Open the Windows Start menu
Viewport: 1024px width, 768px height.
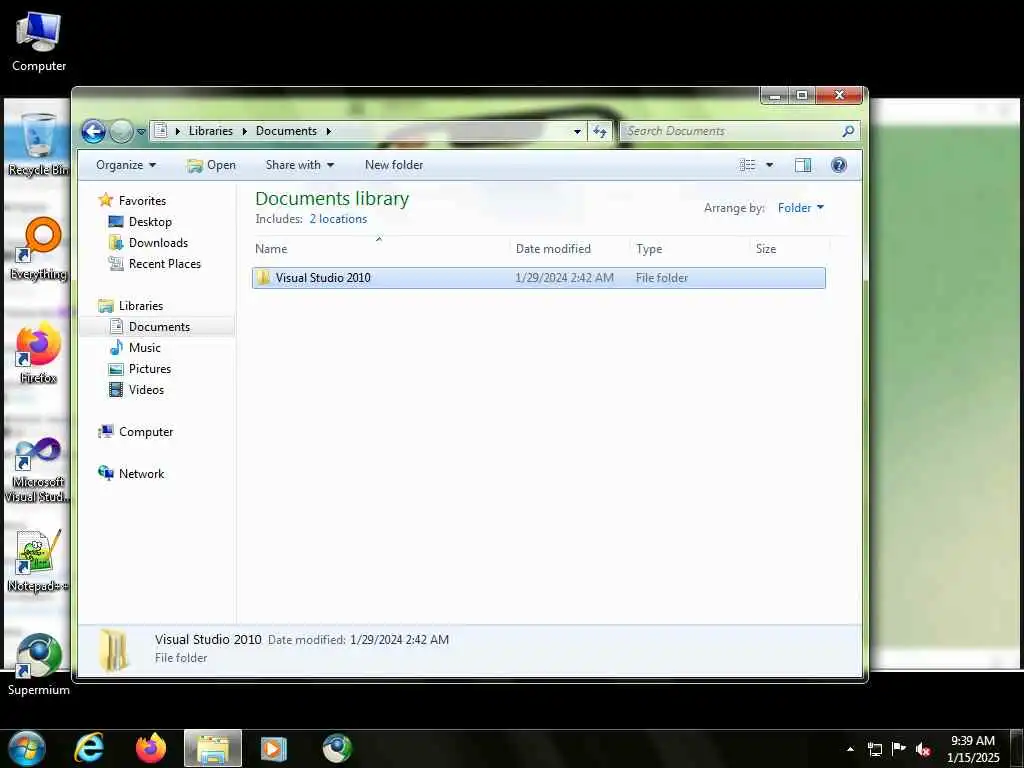coord(26,748)
